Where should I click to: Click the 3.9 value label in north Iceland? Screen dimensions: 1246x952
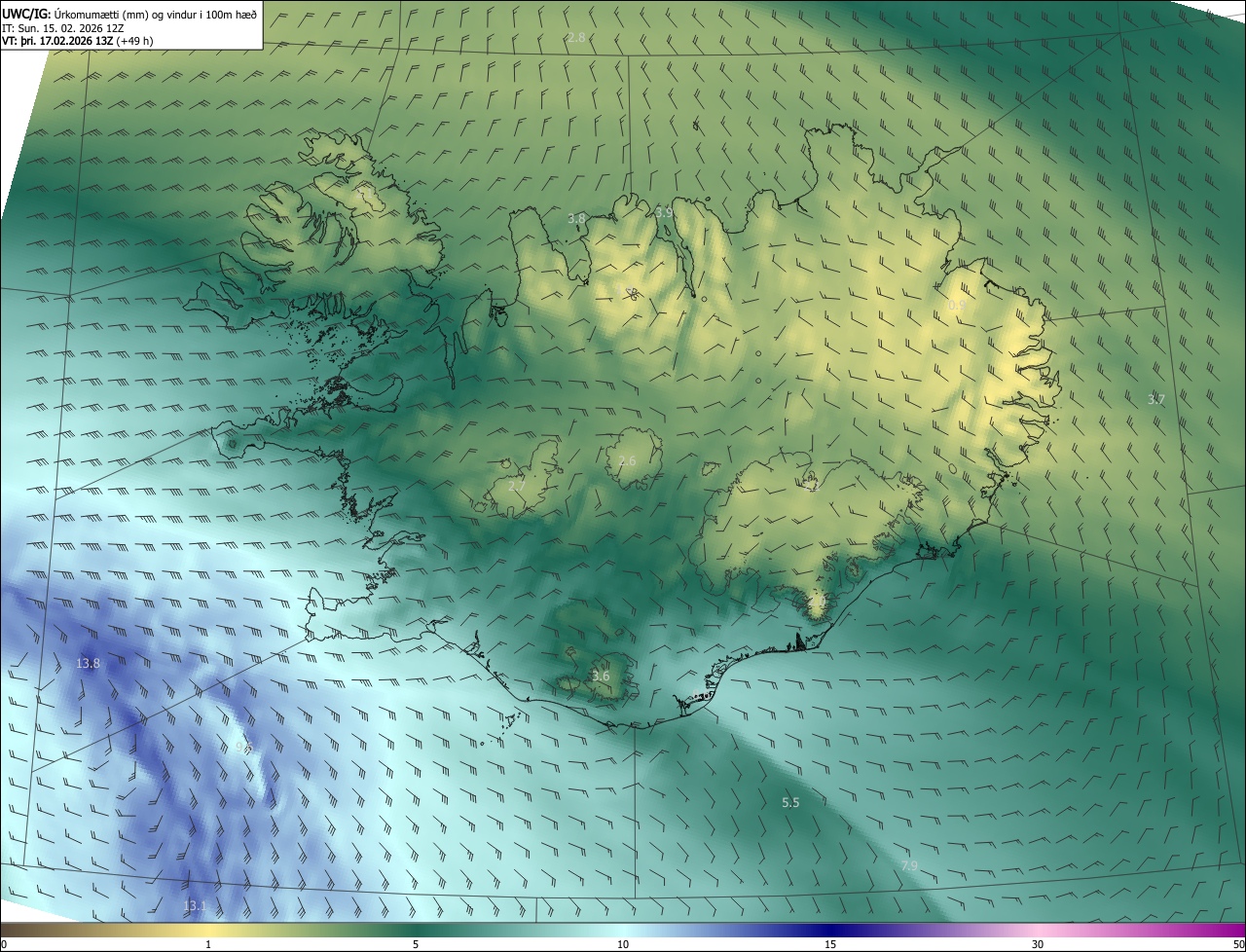tap(664, 212)
